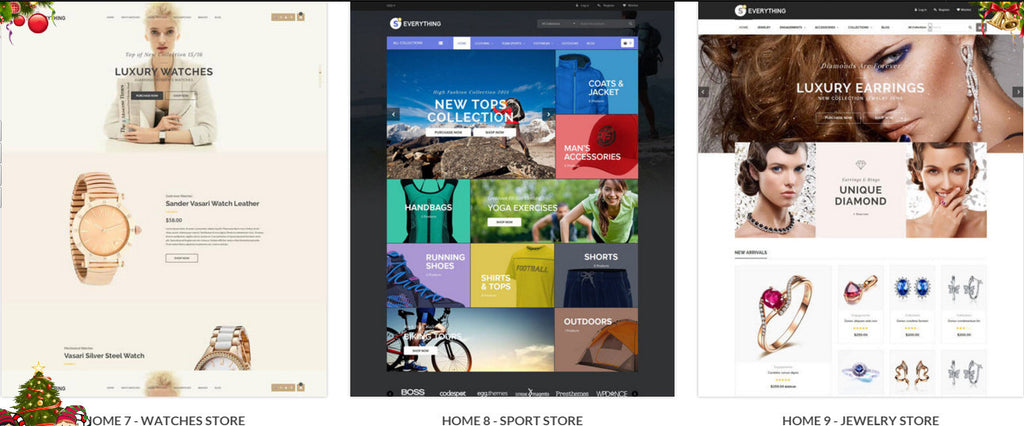Open Clothing dropdown in sport store menu

click(x=483, y=43)
